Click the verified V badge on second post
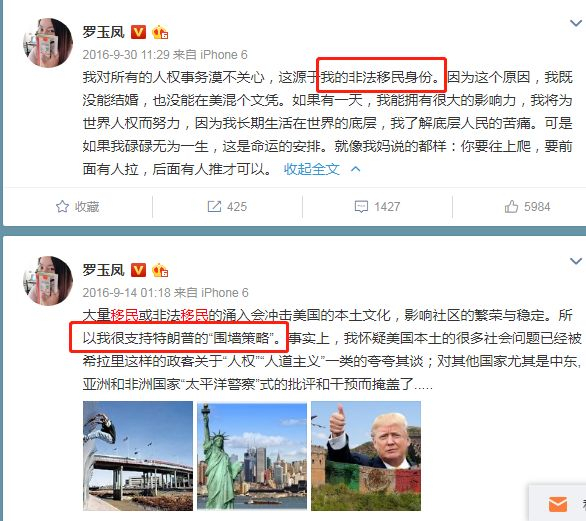The image size is (586, 521). [138, 270]
